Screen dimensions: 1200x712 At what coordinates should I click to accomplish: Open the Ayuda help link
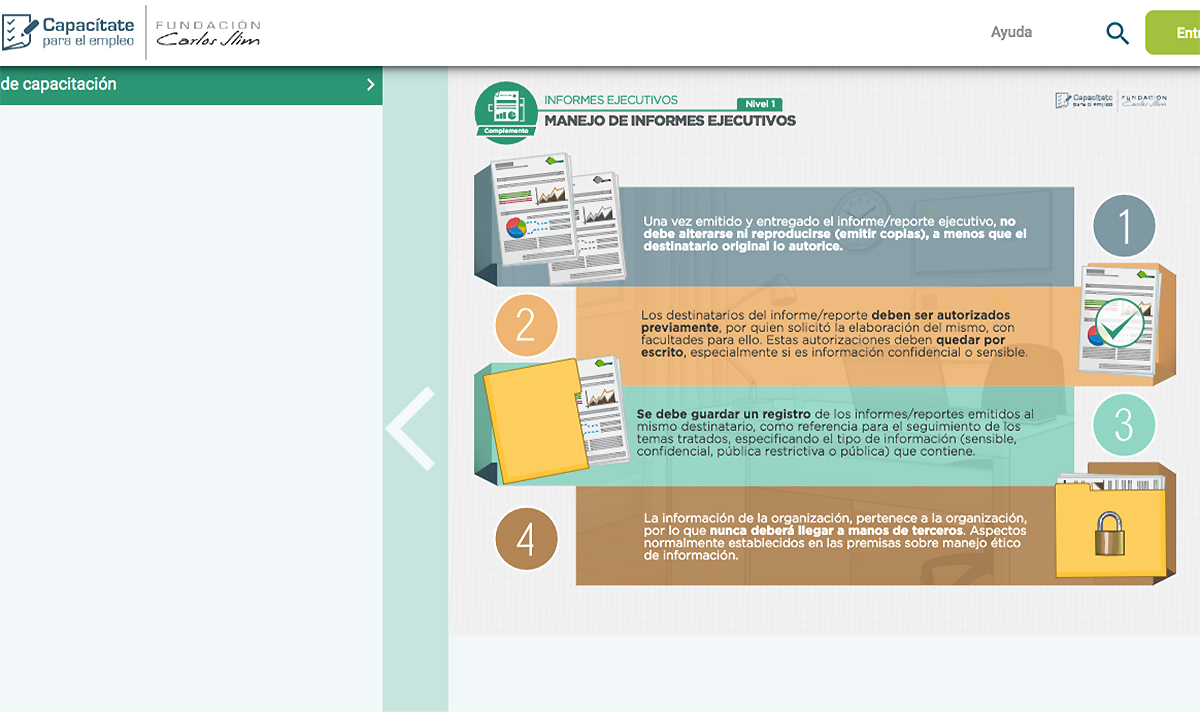[x=1011, y=32]
